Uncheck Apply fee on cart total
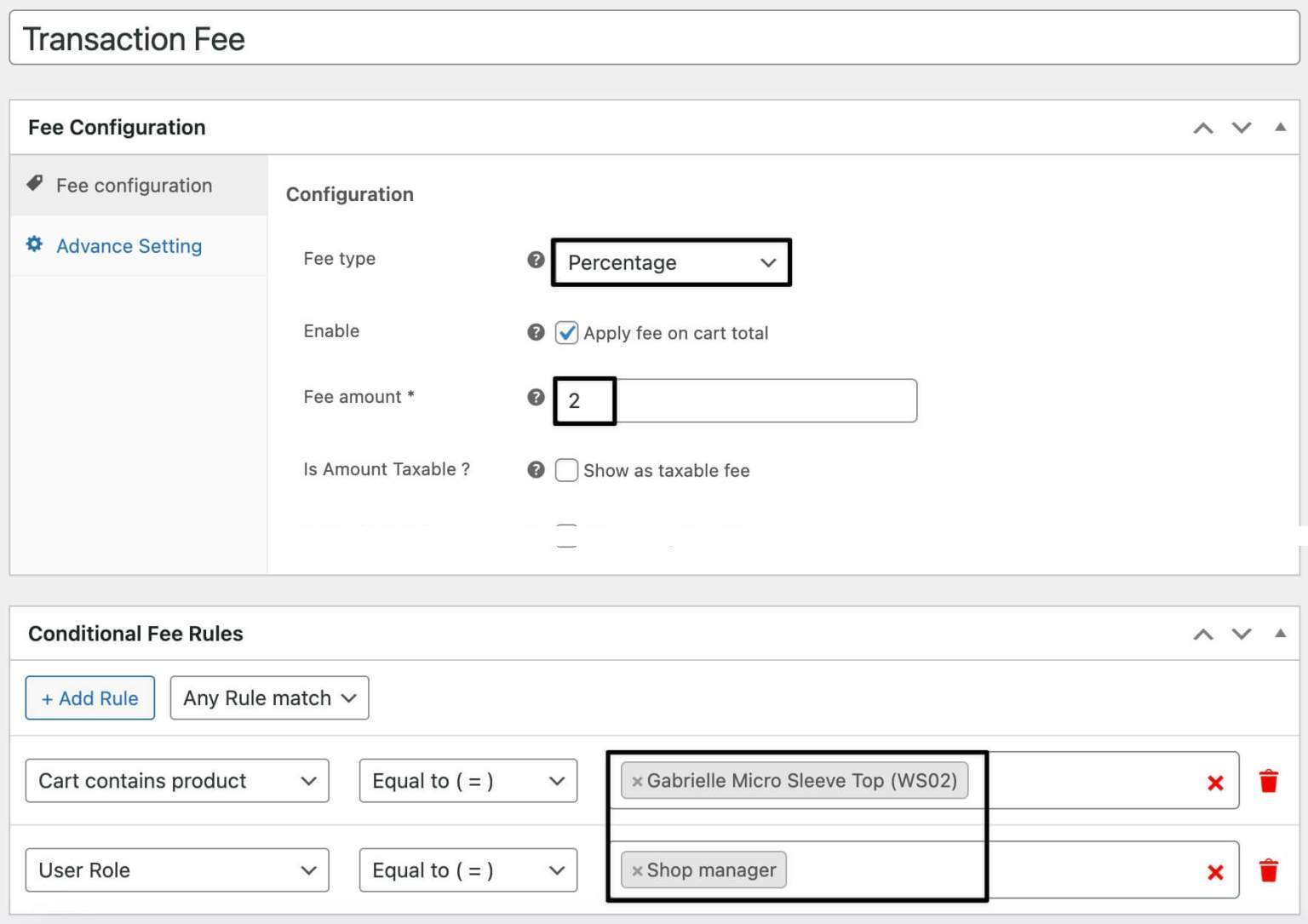The height and width of the screenshot is (924, 1308). (x=566, y=332)
